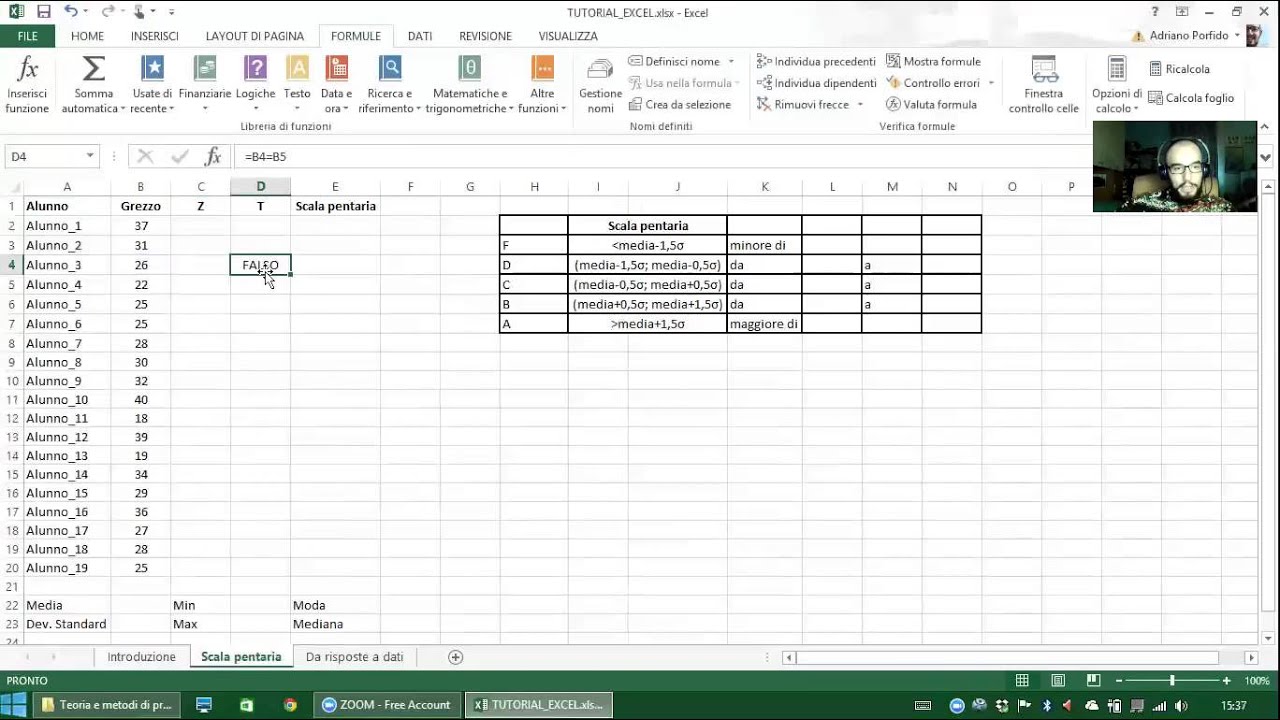Click Crea da selezione
The image size is (1280, 720).
(680, 104)
